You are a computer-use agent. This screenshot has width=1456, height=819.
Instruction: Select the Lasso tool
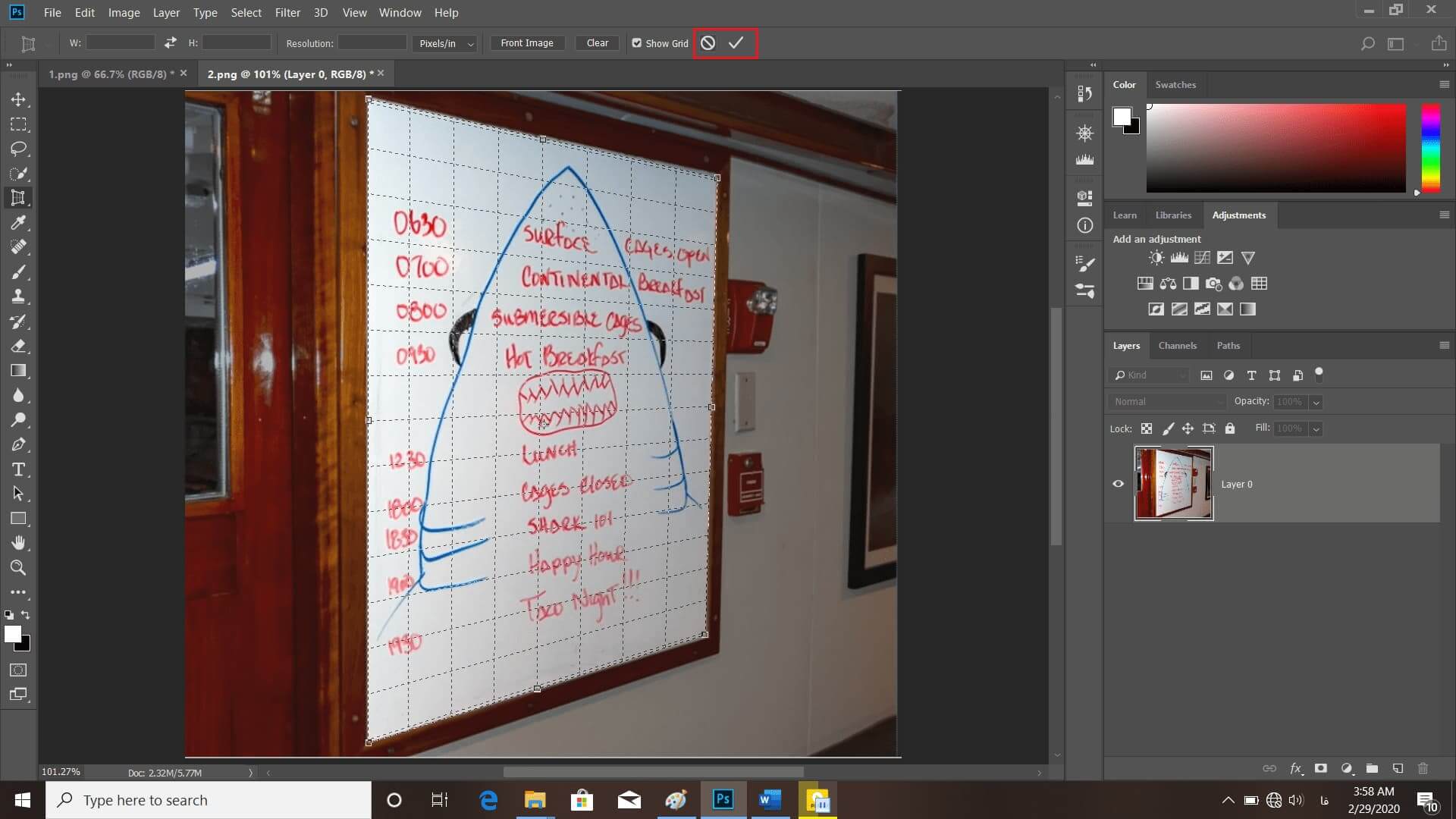18,149
